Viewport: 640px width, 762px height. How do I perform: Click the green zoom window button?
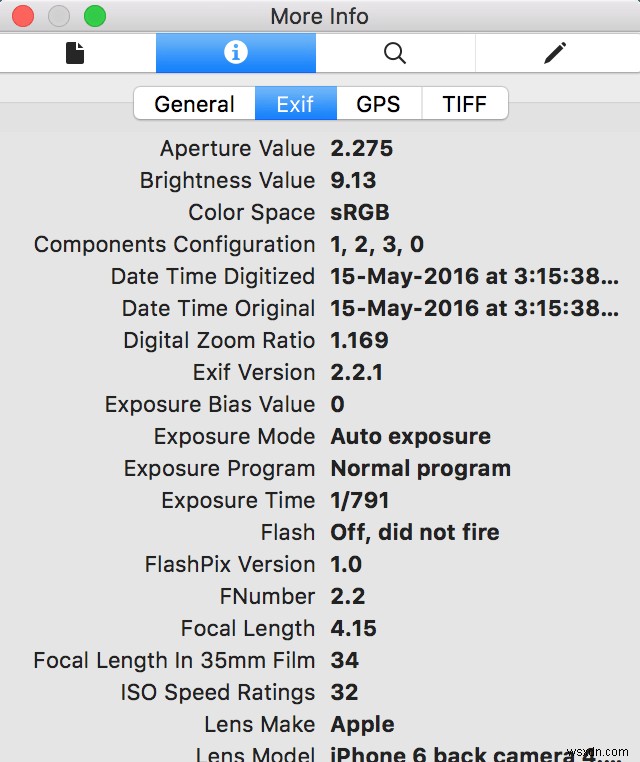point(95,16)
